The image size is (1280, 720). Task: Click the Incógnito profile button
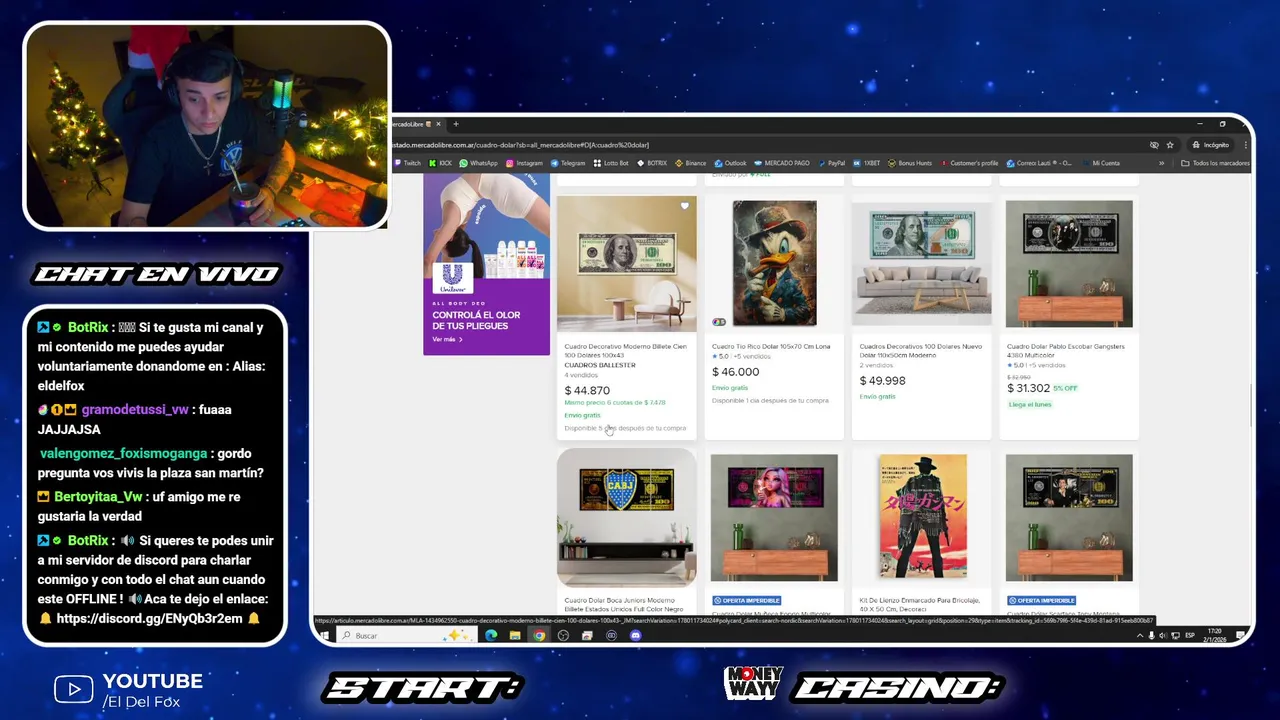(1210, 145)
